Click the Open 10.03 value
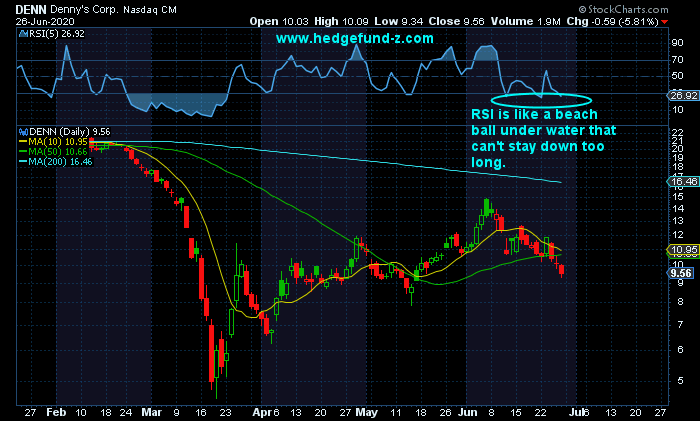Image resolution: width=700 pixels, height=421 pixels. point(279,21)
